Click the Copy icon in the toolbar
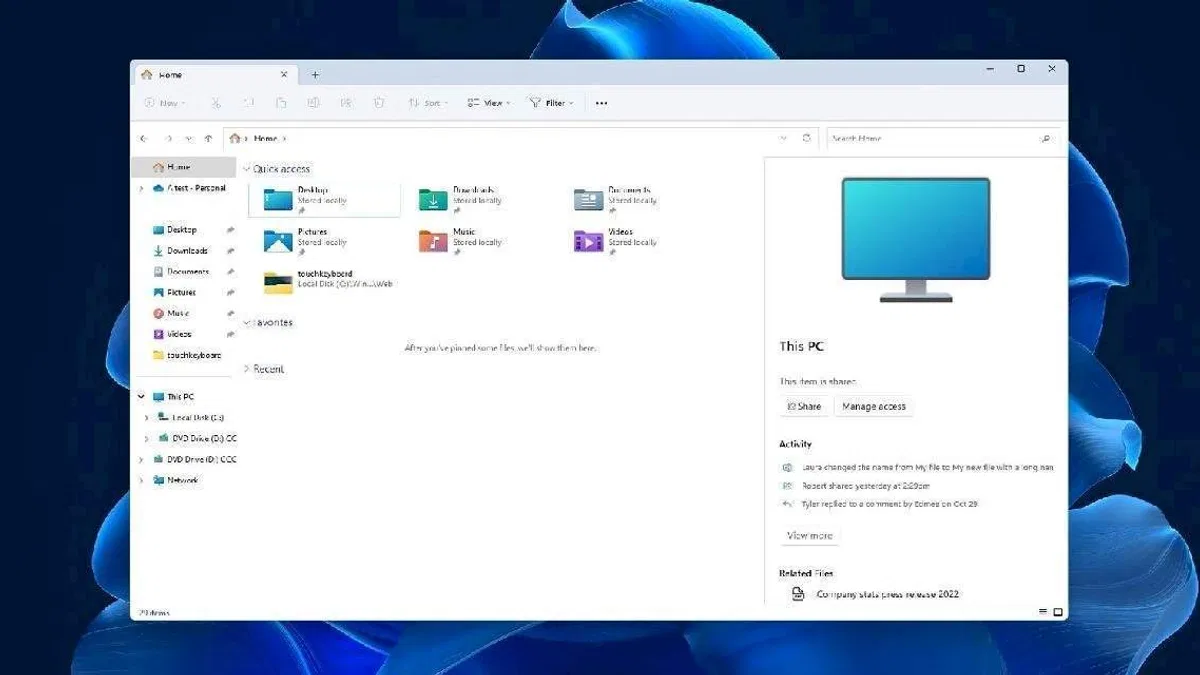This screenshot has height=675, width=1200. (x=249, y=103)
